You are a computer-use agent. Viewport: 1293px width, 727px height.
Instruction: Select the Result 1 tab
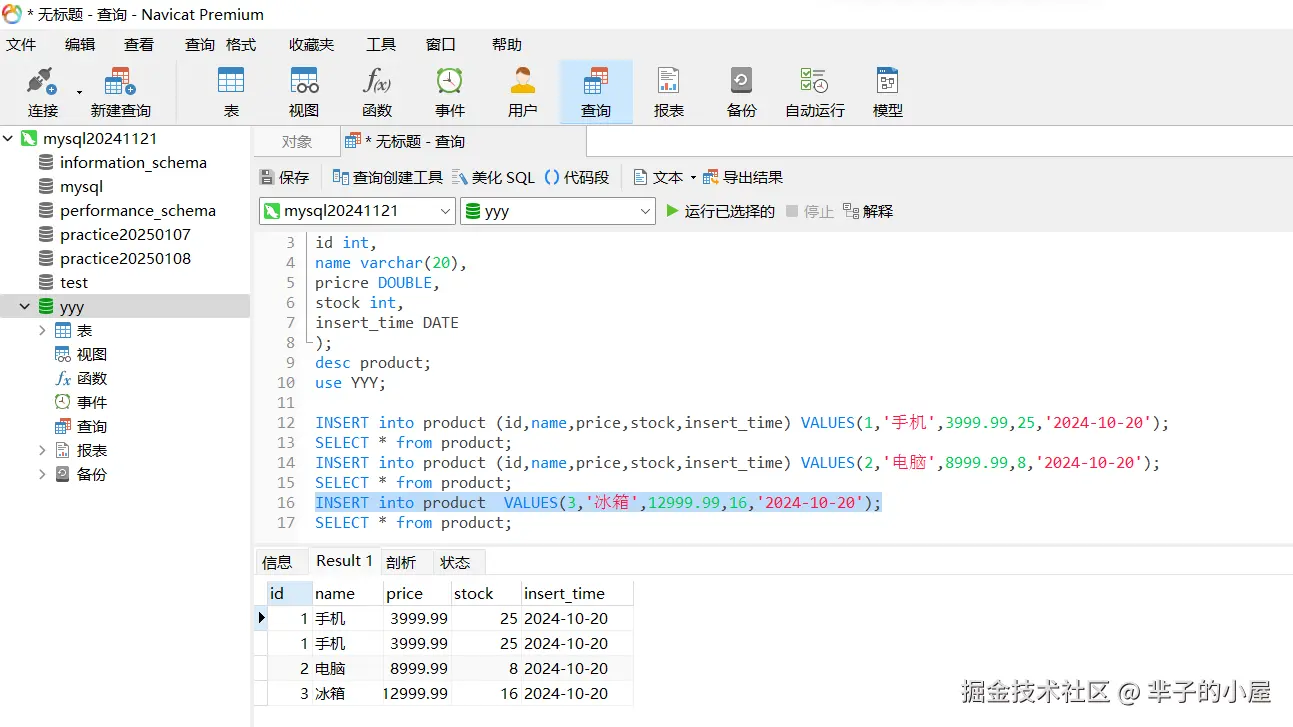(x=344, y=561)
